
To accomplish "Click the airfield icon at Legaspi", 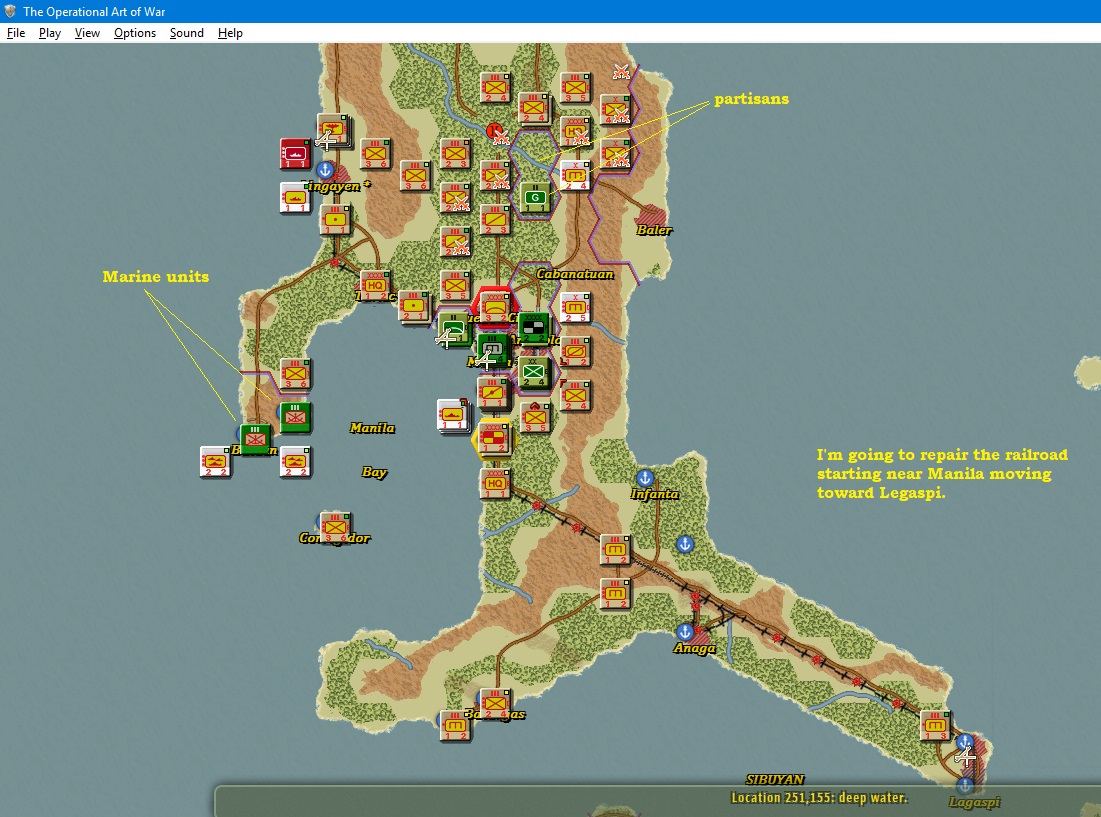I will pyautogui.click(x=965, y=757).
